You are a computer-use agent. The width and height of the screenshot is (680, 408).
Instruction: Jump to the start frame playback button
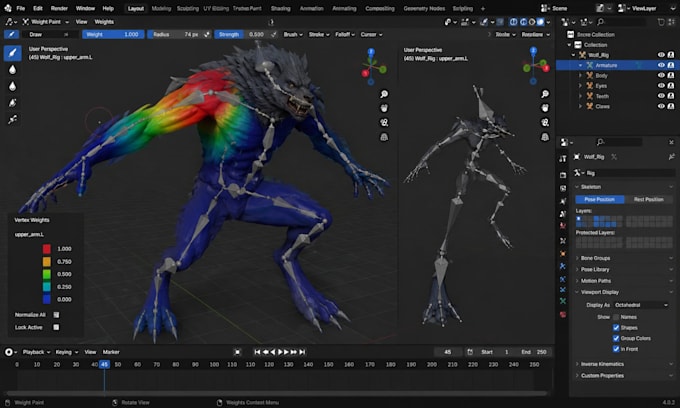click(x=257, y=352)
